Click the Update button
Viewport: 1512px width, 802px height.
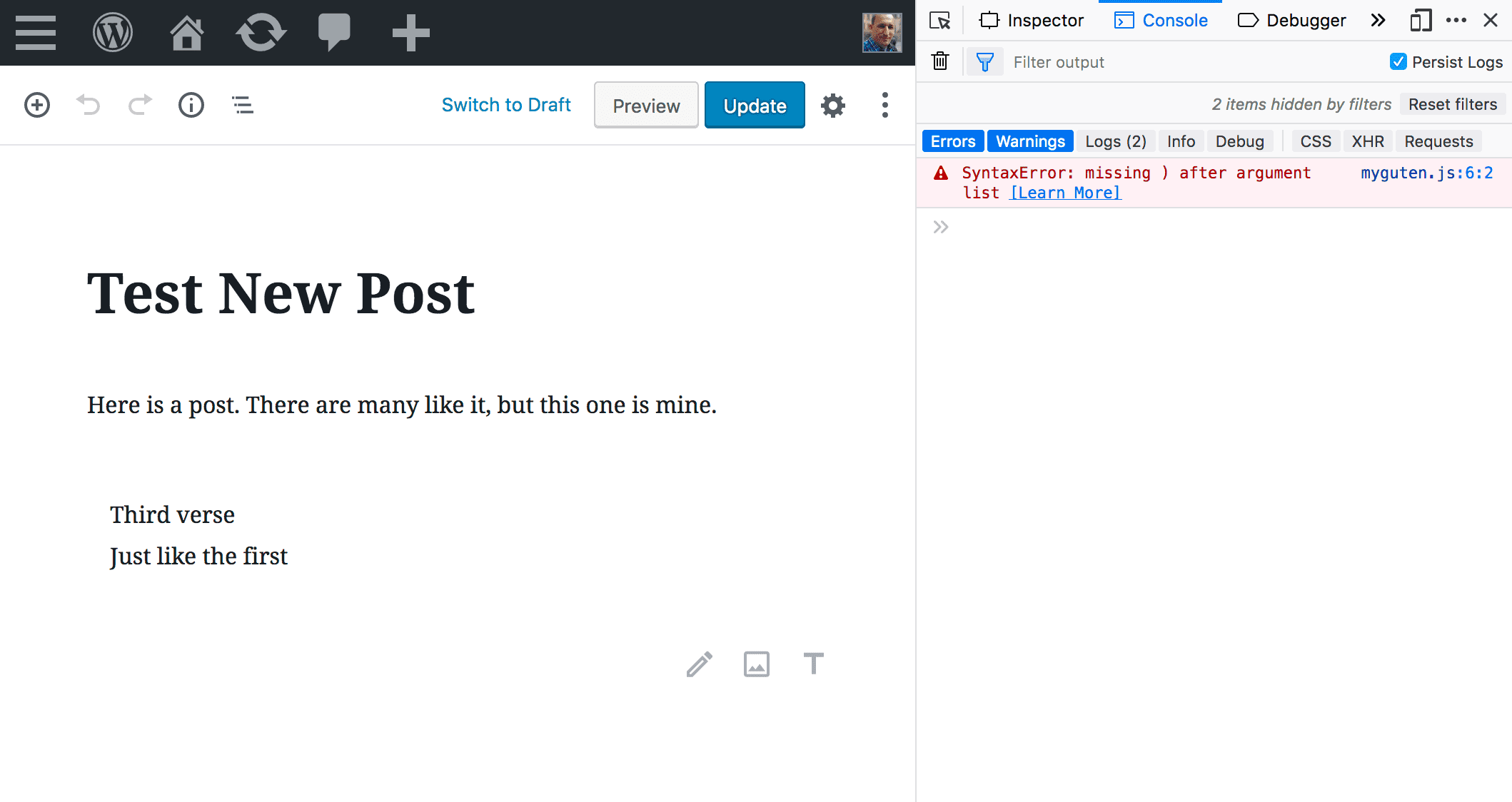[x=755, y=106]
